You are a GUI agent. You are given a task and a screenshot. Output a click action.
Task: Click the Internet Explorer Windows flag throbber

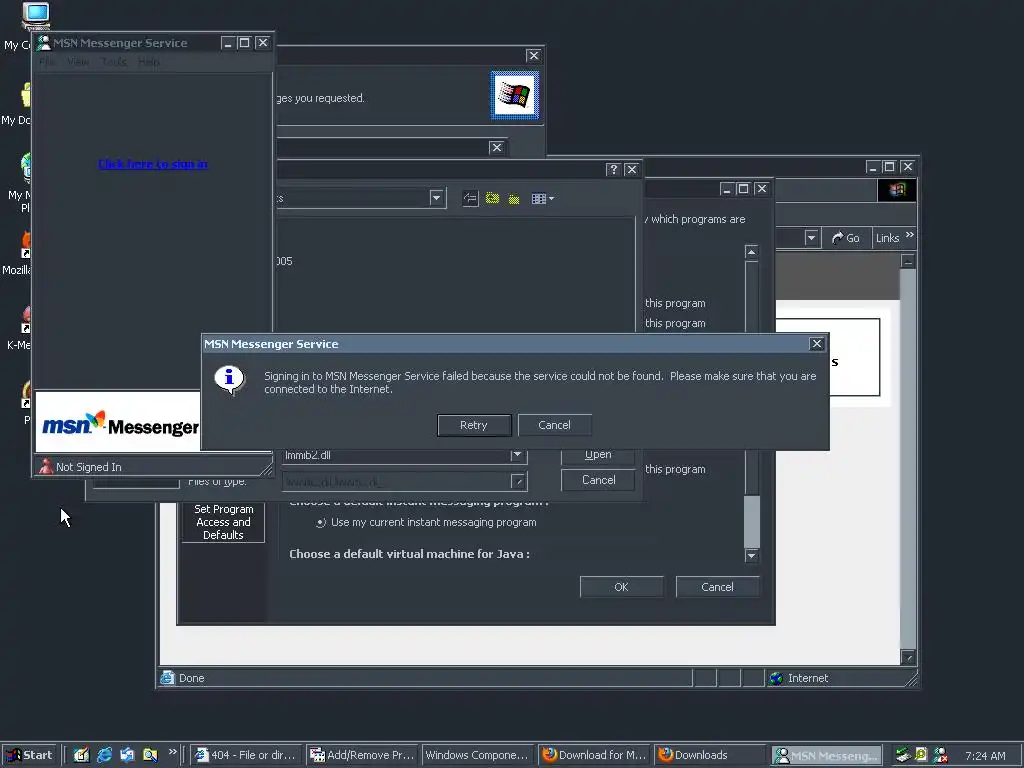pos(897,190)
